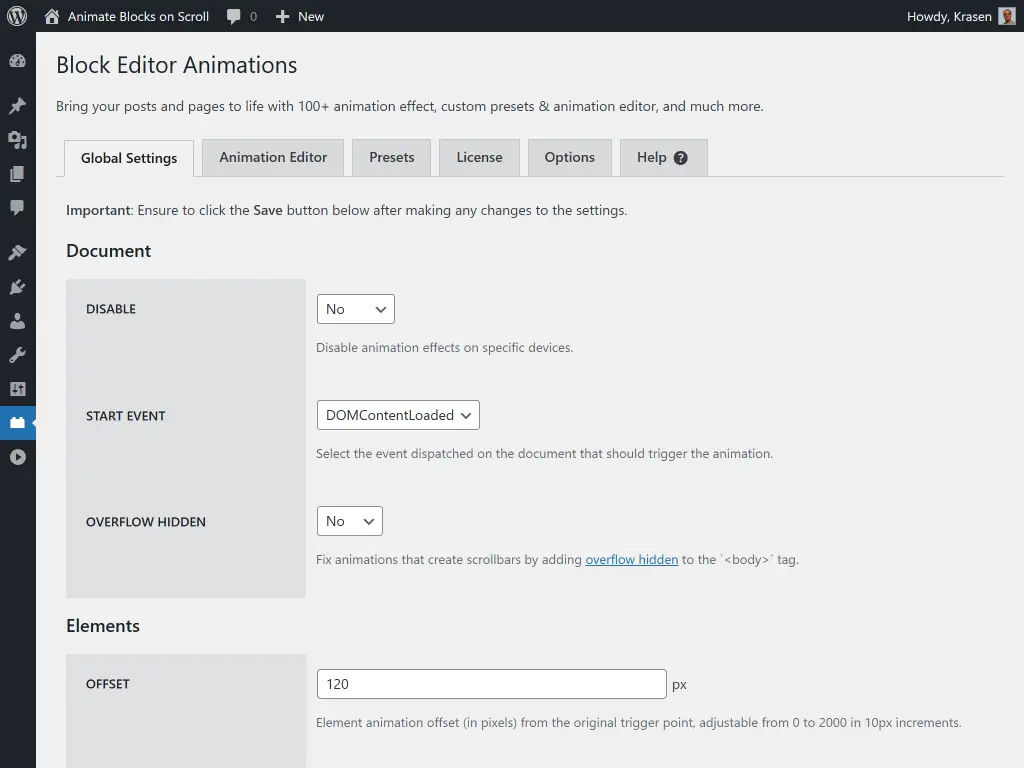Click the New button in admin bar

[x=299, y=16]
